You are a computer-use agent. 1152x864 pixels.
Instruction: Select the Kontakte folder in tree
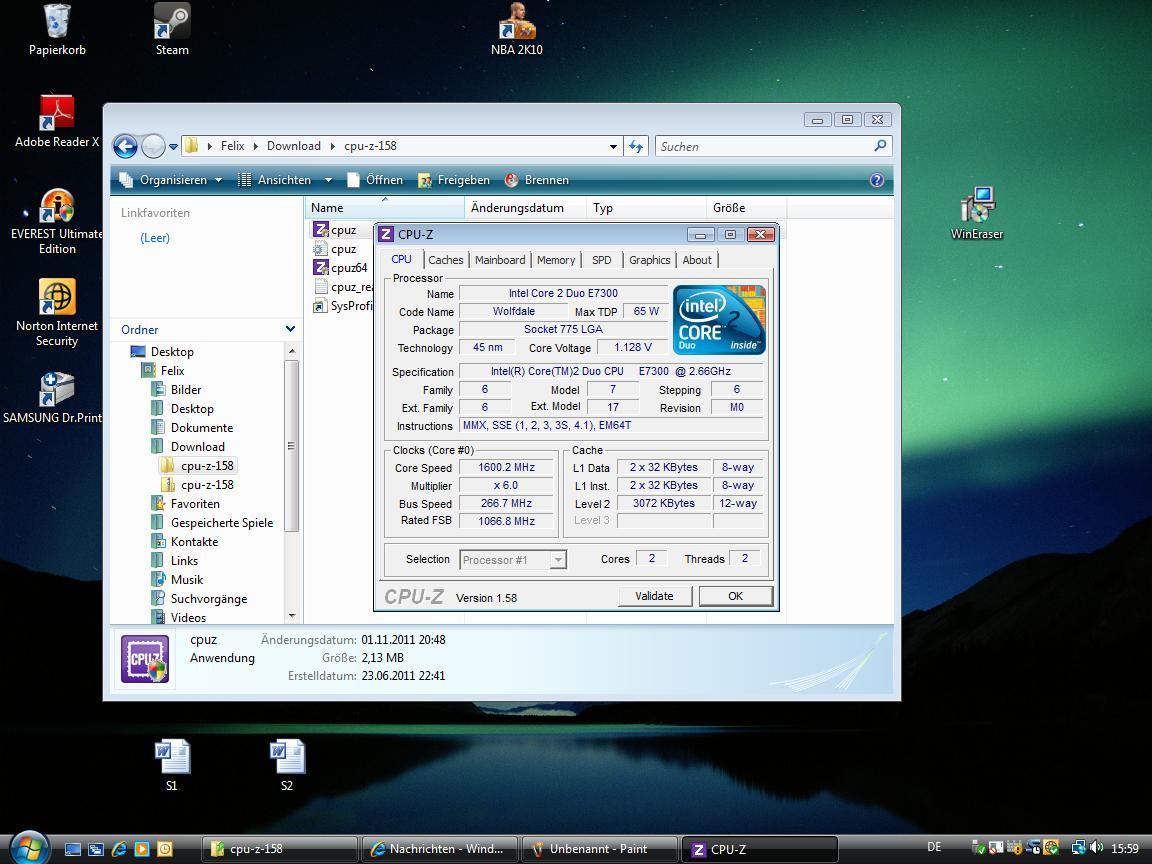point(185,541)
